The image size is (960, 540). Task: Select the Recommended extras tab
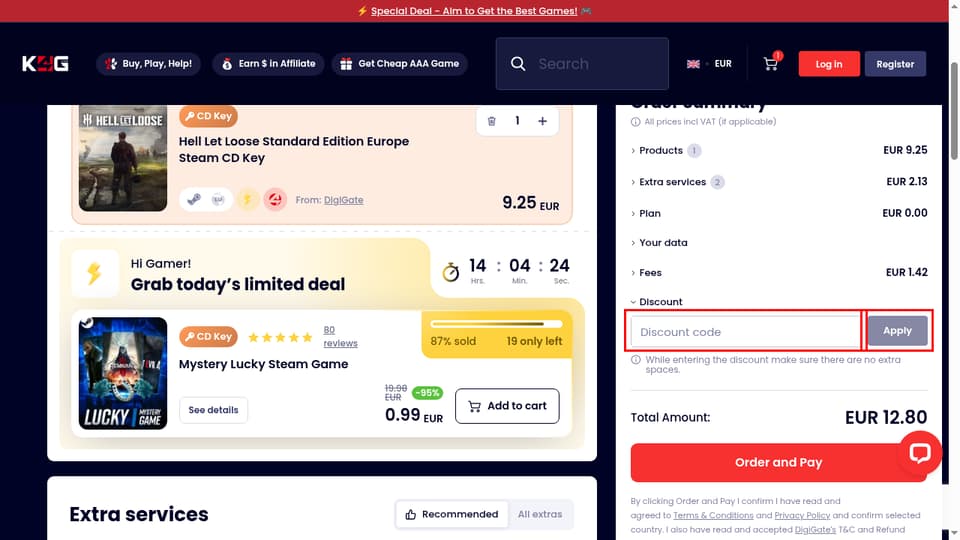tap(452, 514)
